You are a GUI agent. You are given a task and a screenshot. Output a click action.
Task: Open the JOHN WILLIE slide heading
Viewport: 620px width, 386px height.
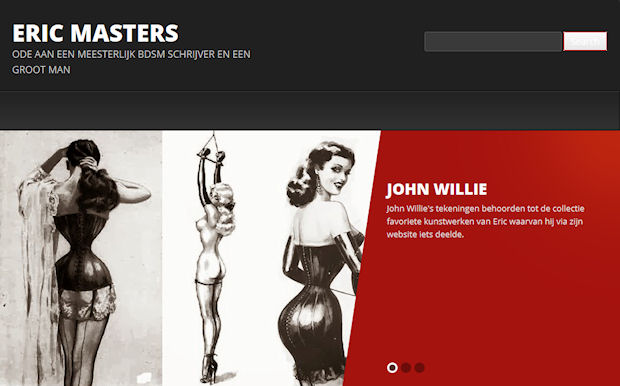(x=437, y=189)
